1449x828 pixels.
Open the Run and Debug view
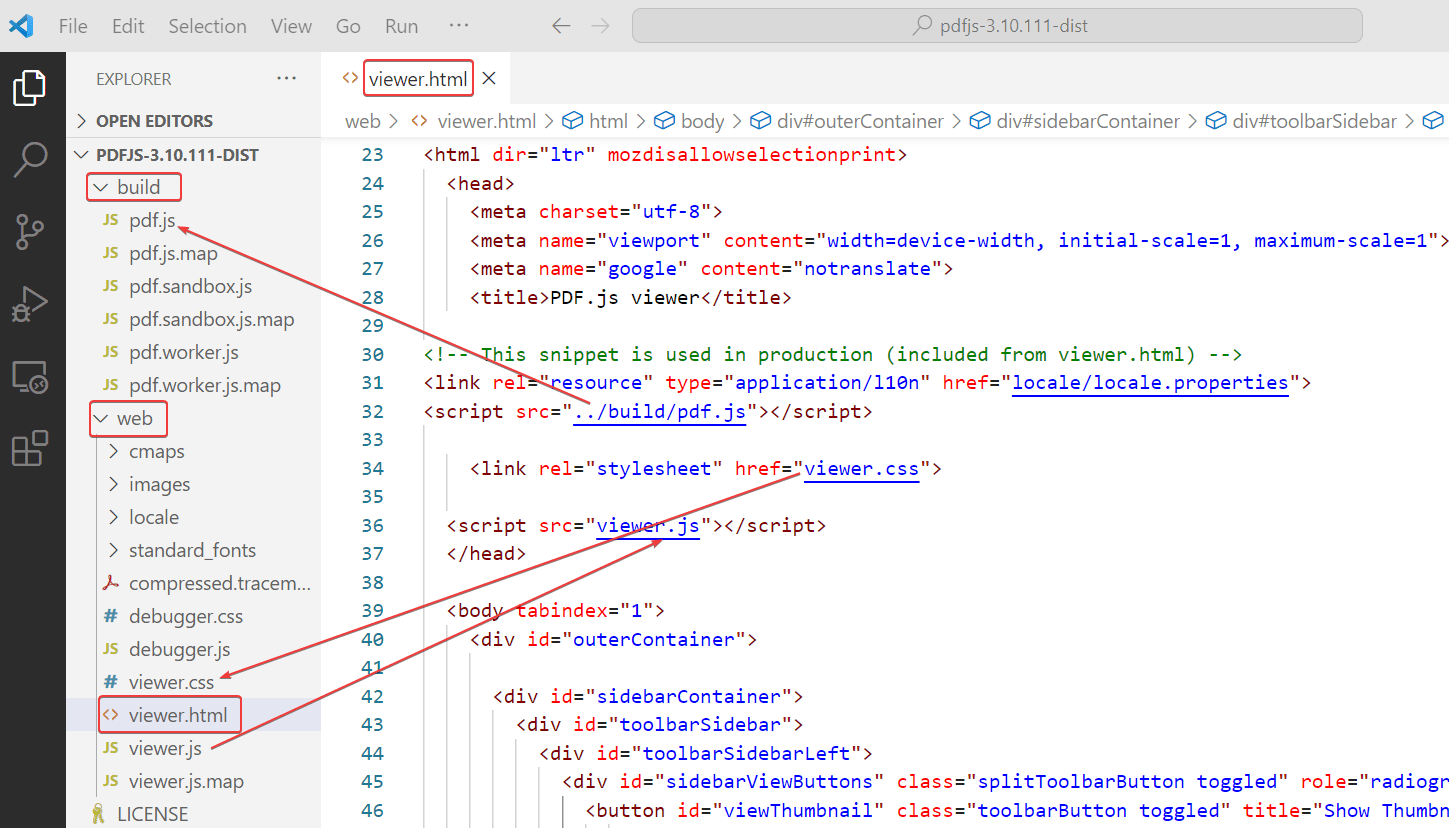(x=30, y=304)
